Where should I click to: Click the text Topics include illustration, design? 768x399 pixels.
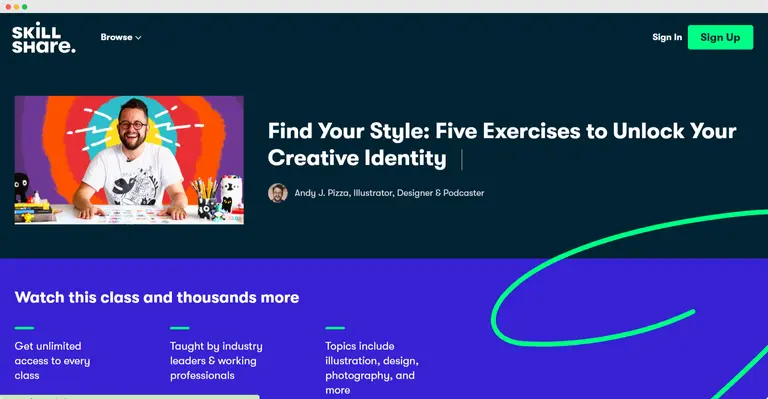pyautogui.click(x=372, y=368)
